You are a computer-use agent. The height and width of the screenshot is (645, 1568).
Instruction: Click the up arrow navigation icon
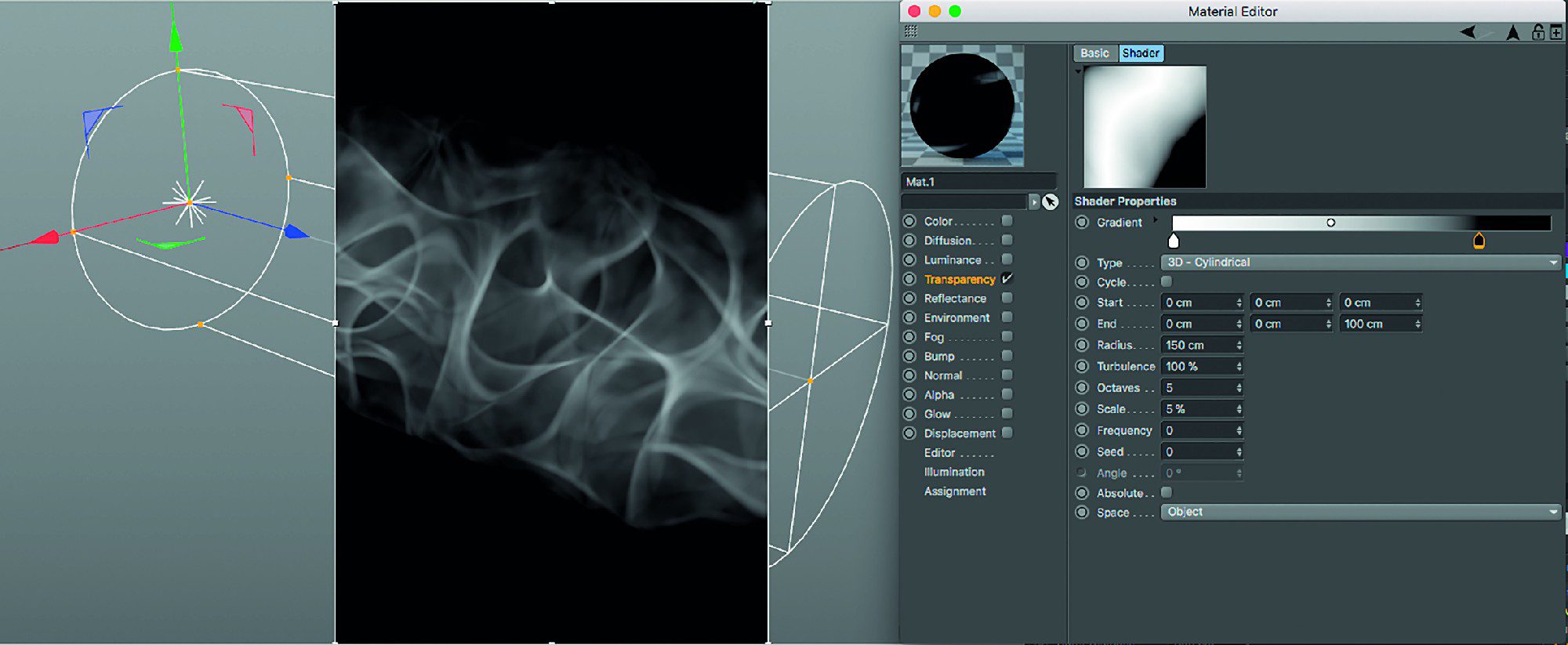1513,32
